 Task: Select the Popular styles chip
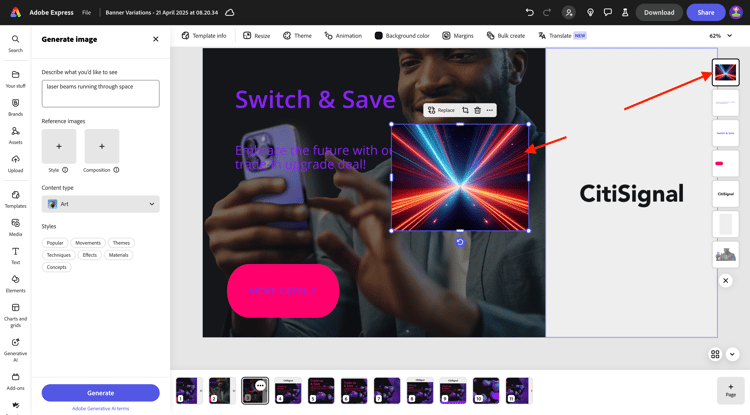pyautogui.click(x=55, y=243)
